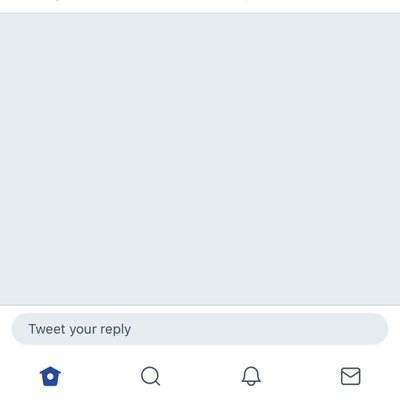Tap the magnifier icon in bottom bar
Image resolution: width=400 pixels, height=400 pixels.
pyautogui.click(x=151, y=376)
